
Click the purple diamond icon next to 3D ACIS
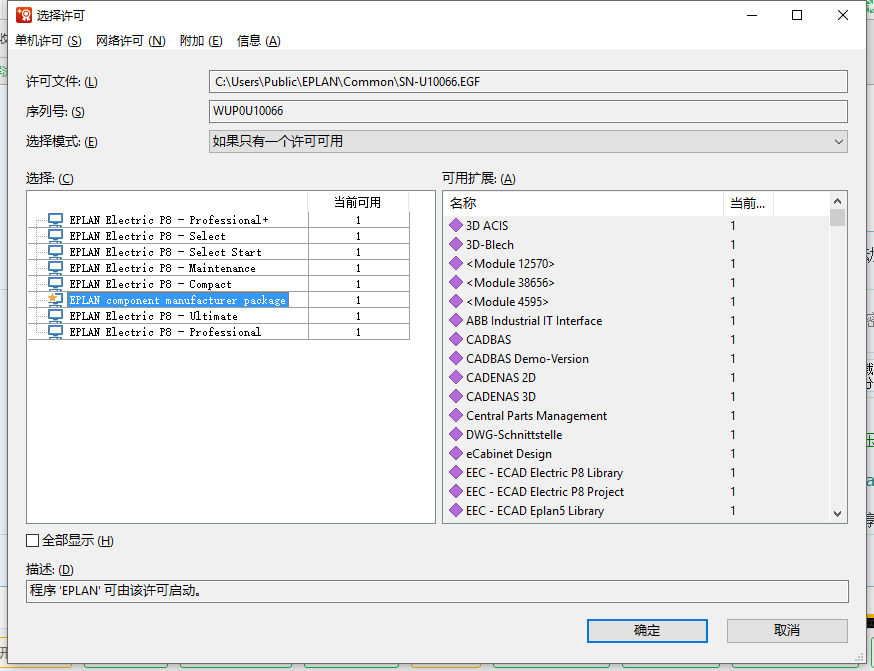(456, 226)
